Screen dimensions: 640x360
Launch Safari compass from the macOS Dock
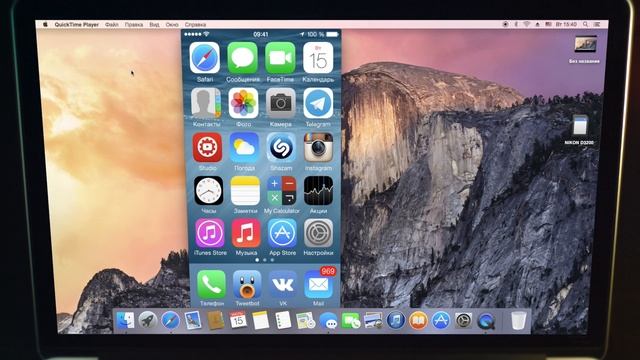click(x=170, y=320)
